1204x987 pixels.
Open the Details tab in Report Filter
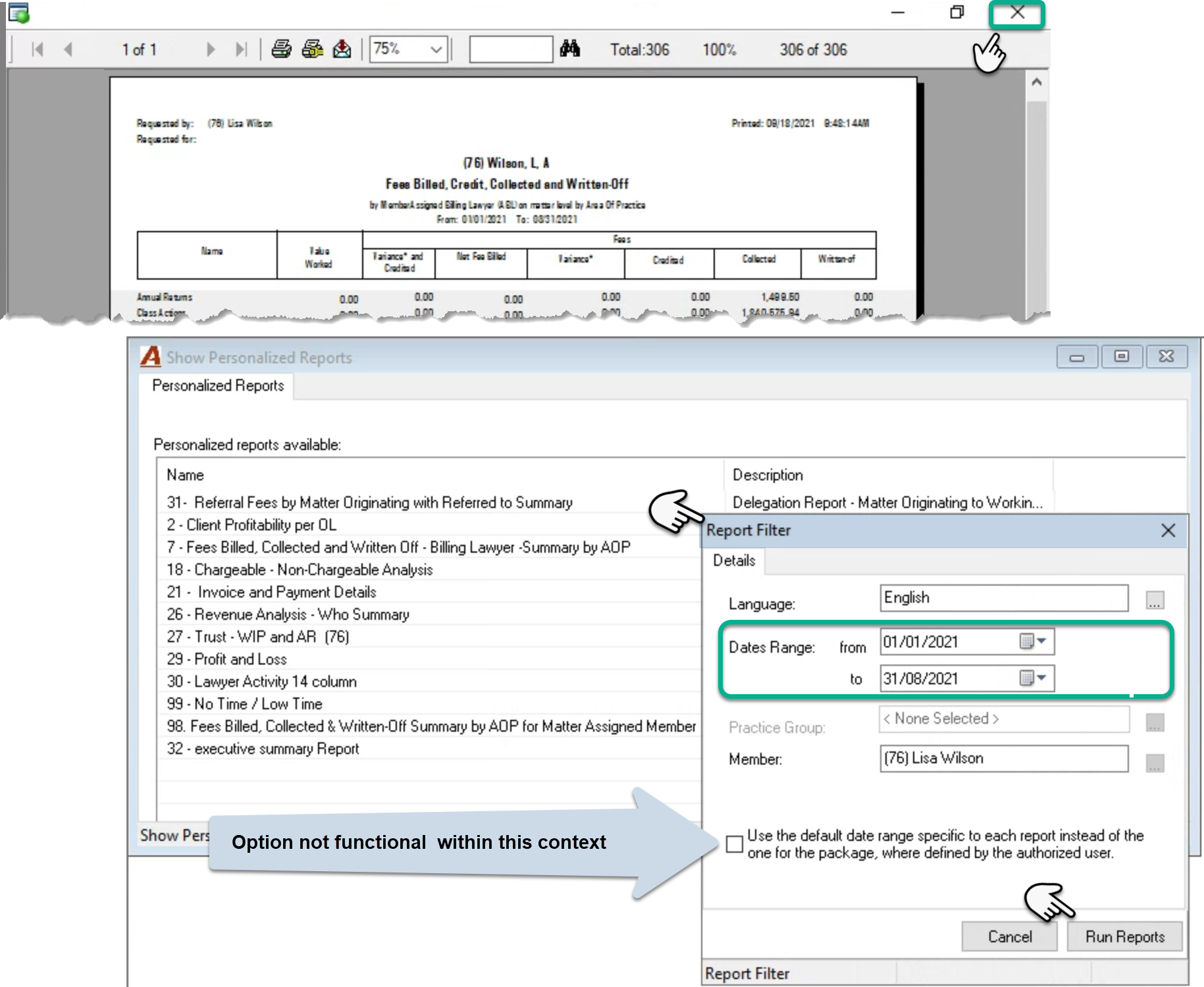coord(734,561)
